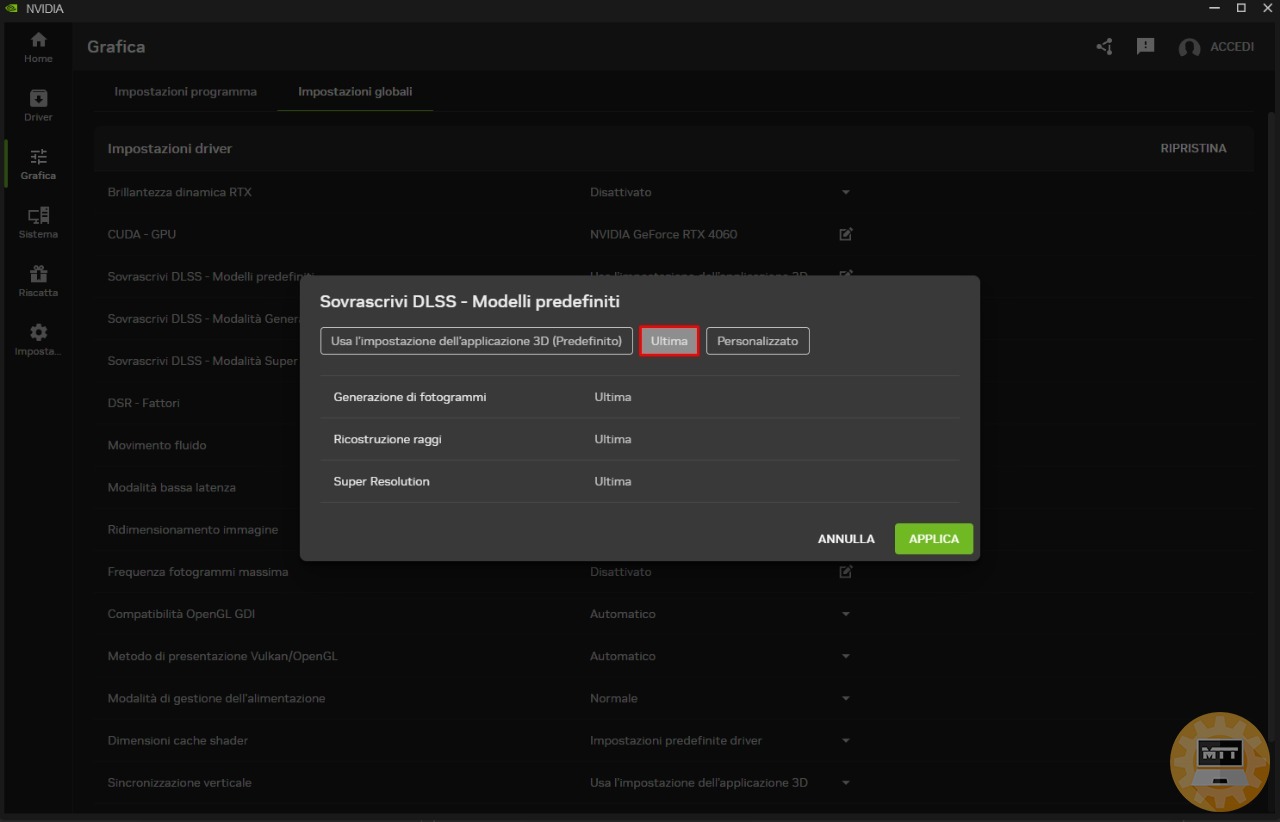Open the feedback icon in header
Image resolution: width=1280 pixels, height=822 pixels.
[1146, 47]
